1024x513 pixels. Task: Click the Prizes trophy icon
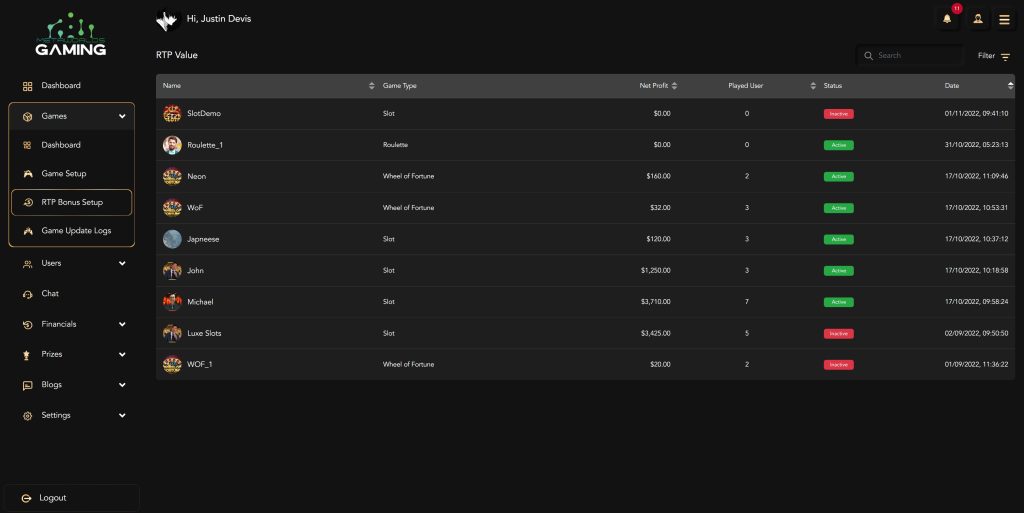tap(28, 355)
